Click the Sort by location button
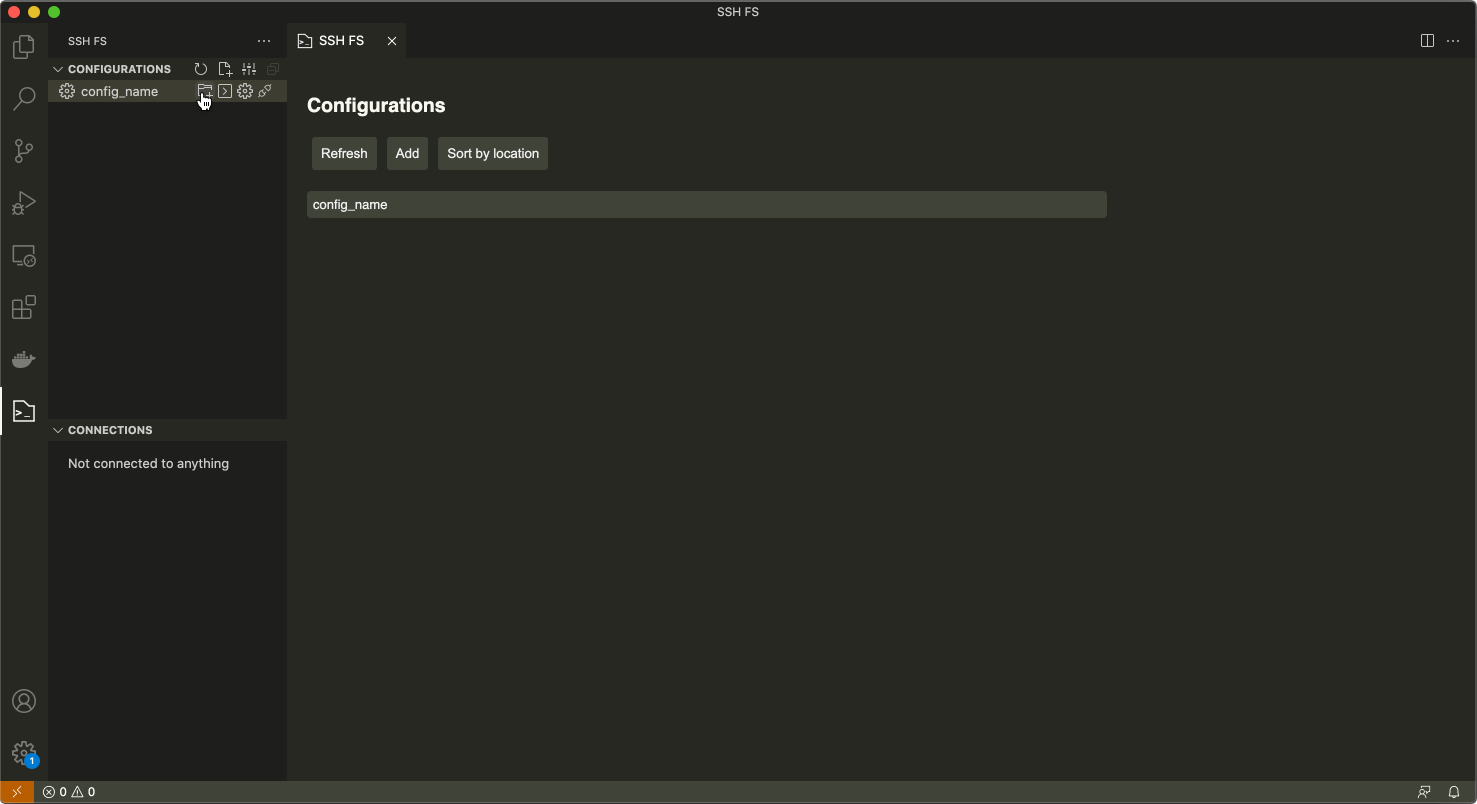This screenshot has height=804, width=1477. pos(493,153)
